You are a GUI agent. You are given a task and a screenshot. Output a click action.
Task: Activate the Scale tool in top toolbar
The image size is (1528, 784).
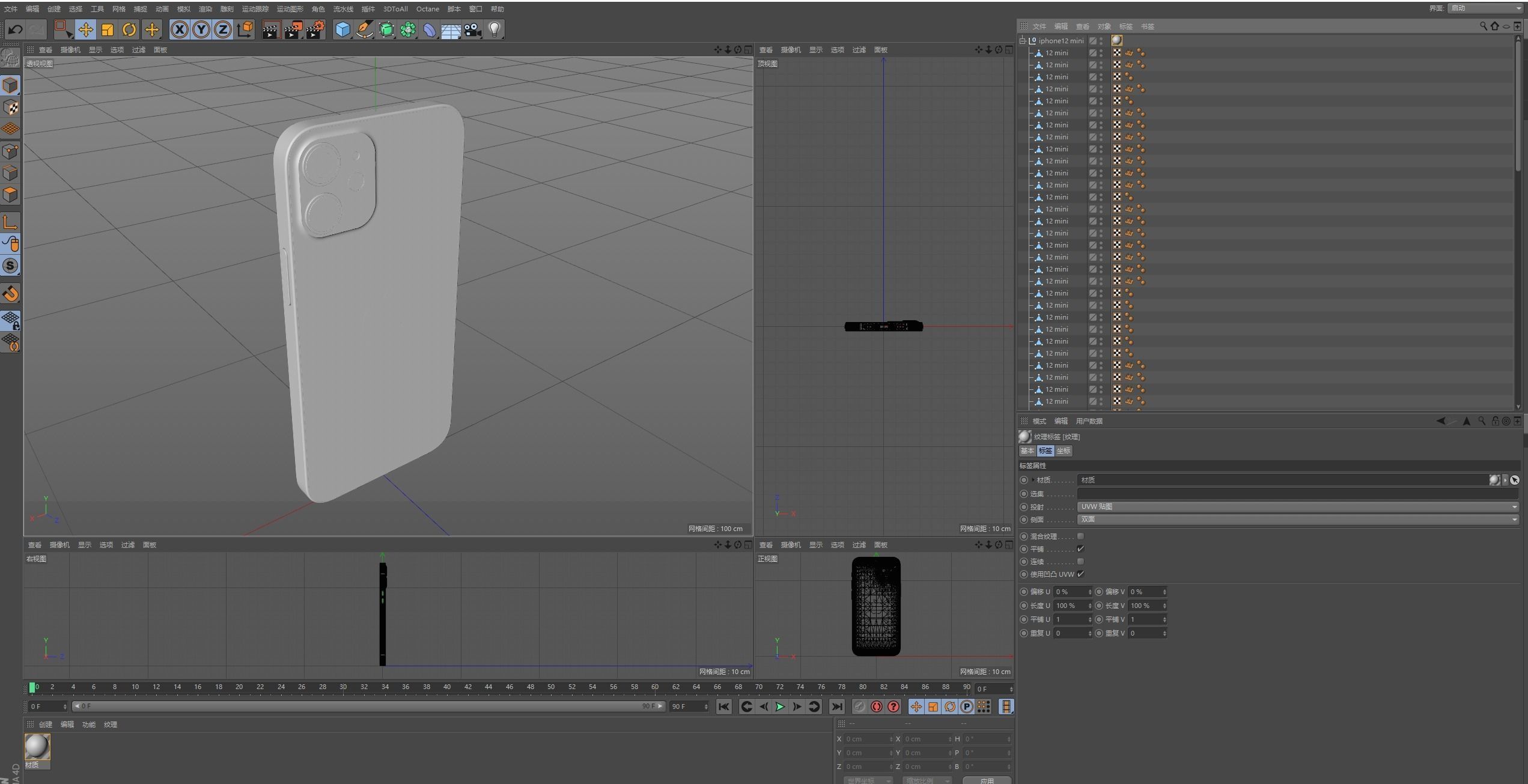[108, 29]
